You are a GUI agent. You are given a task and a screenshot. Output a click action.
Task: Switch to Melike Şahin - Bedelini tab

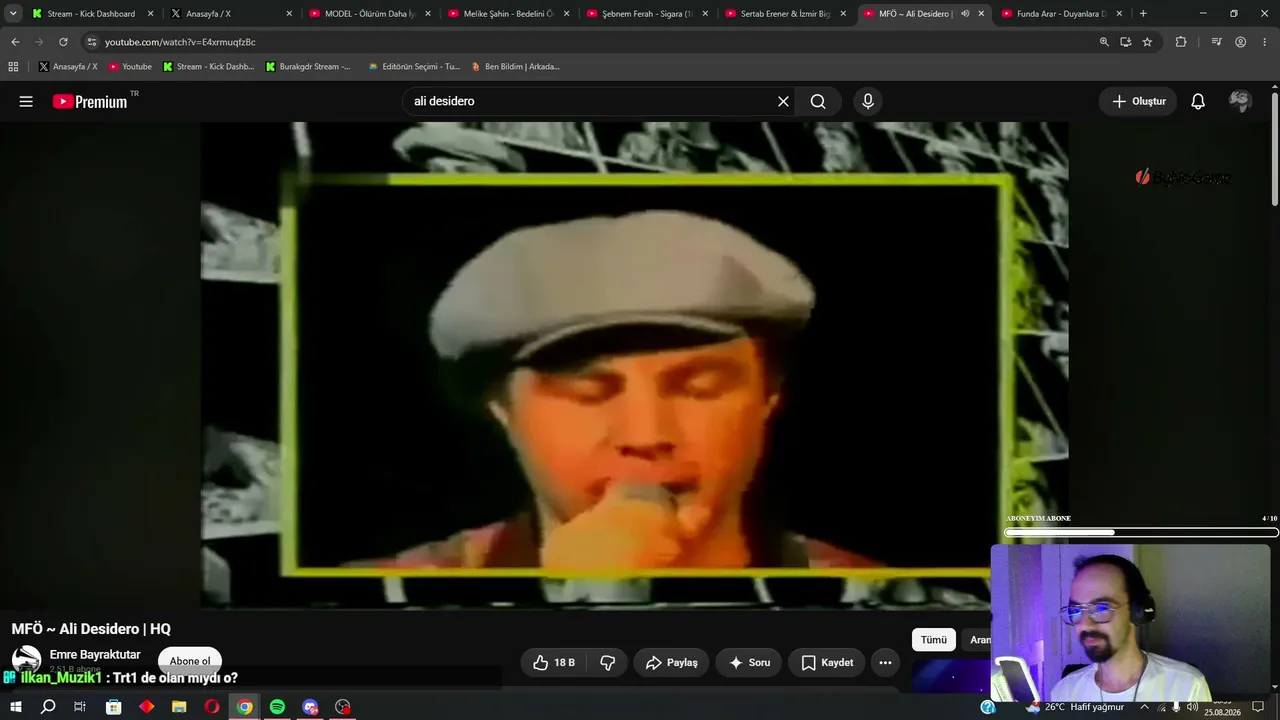coord(508,14)
